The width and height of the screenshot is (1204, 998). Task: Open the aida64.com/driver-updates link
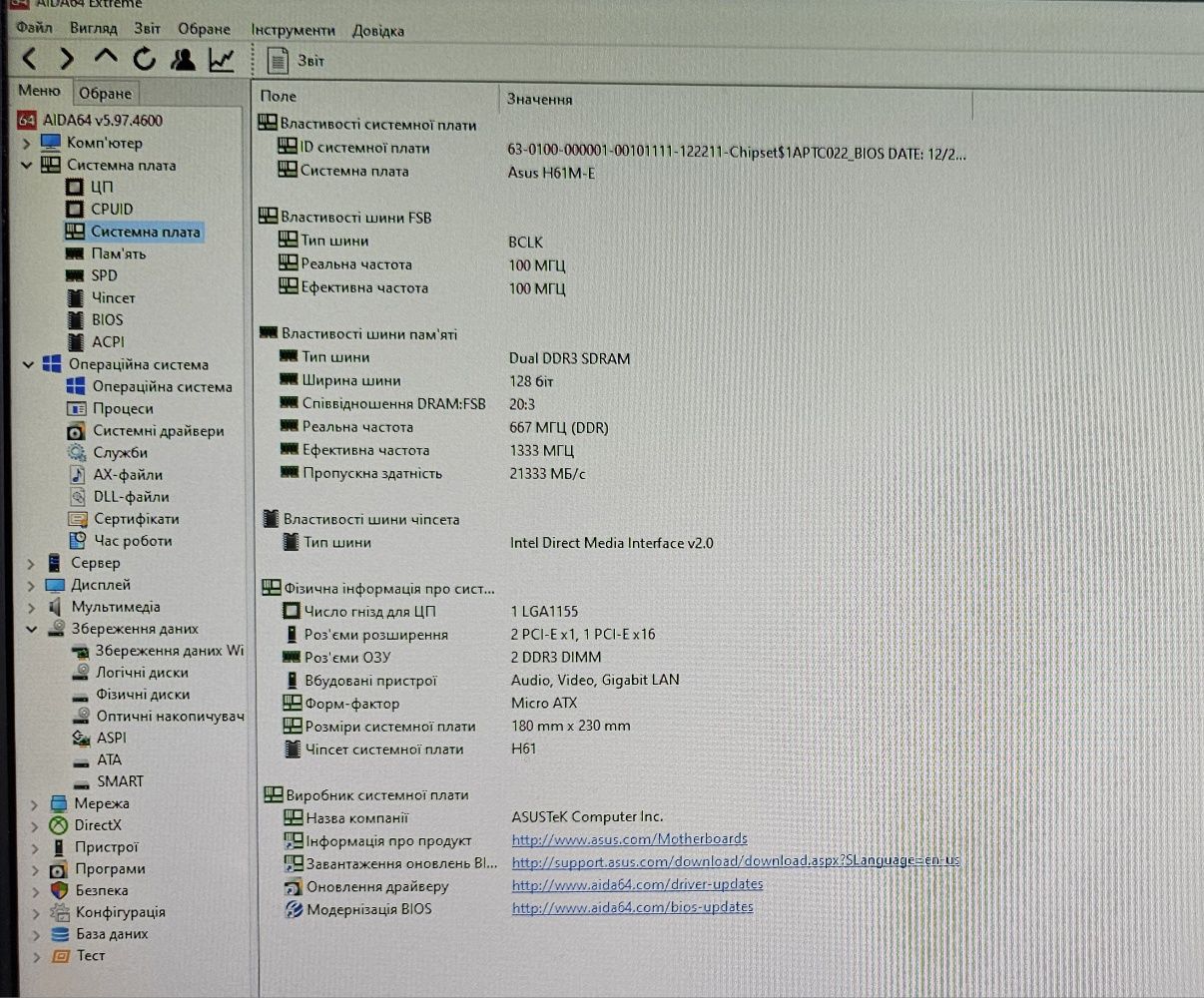638,884
